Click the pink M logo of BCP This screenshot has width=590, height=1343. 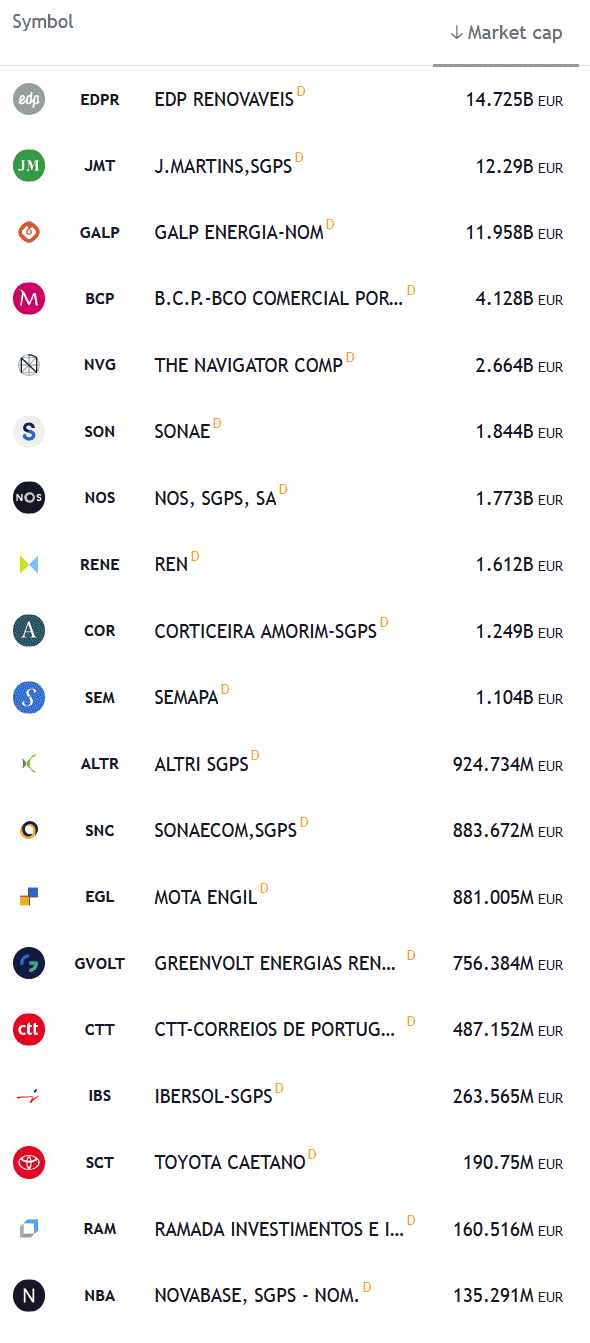click(28, 298)
